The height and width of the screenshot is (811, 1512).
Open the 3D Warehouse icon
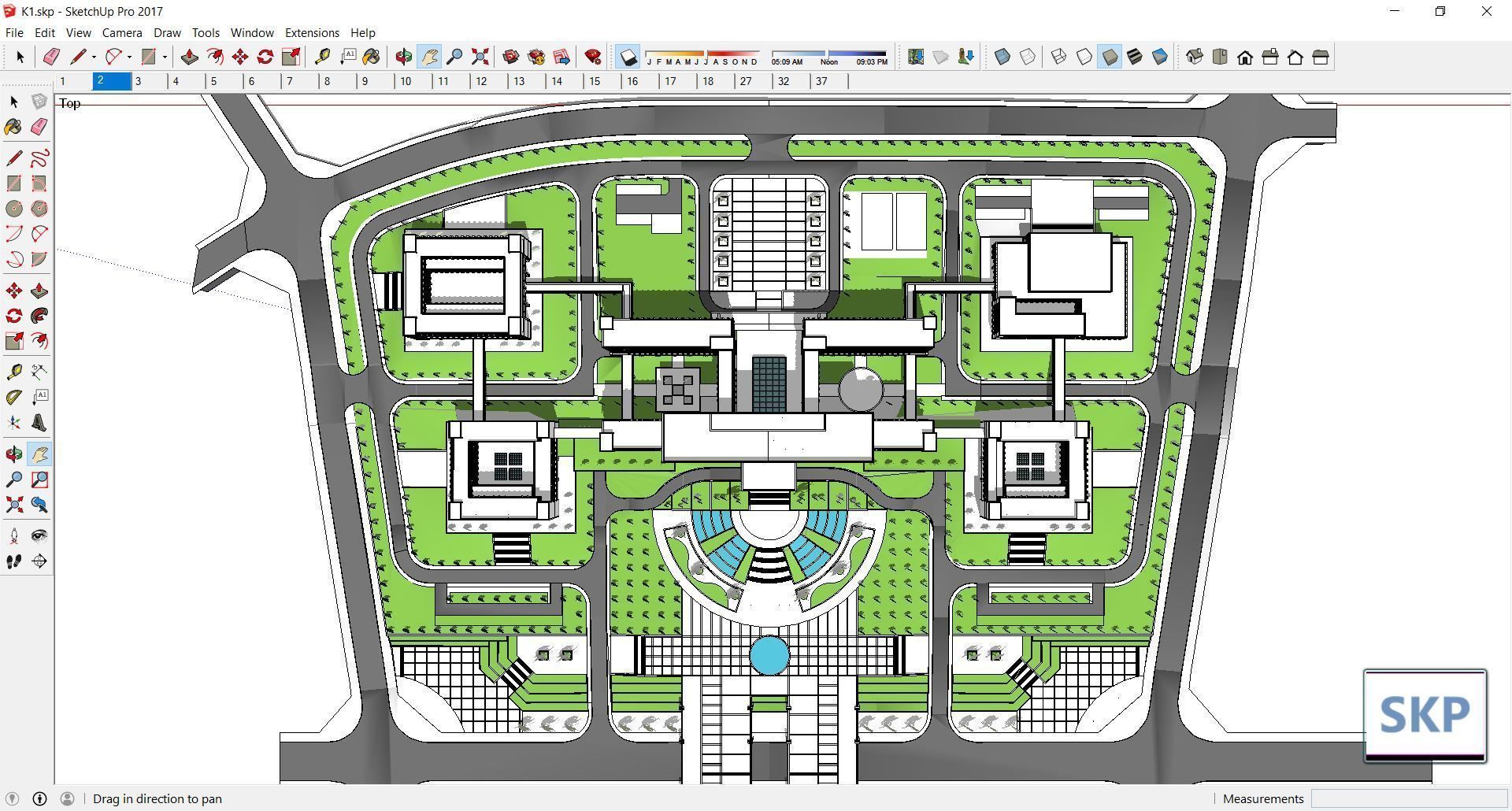pos(511,57)
